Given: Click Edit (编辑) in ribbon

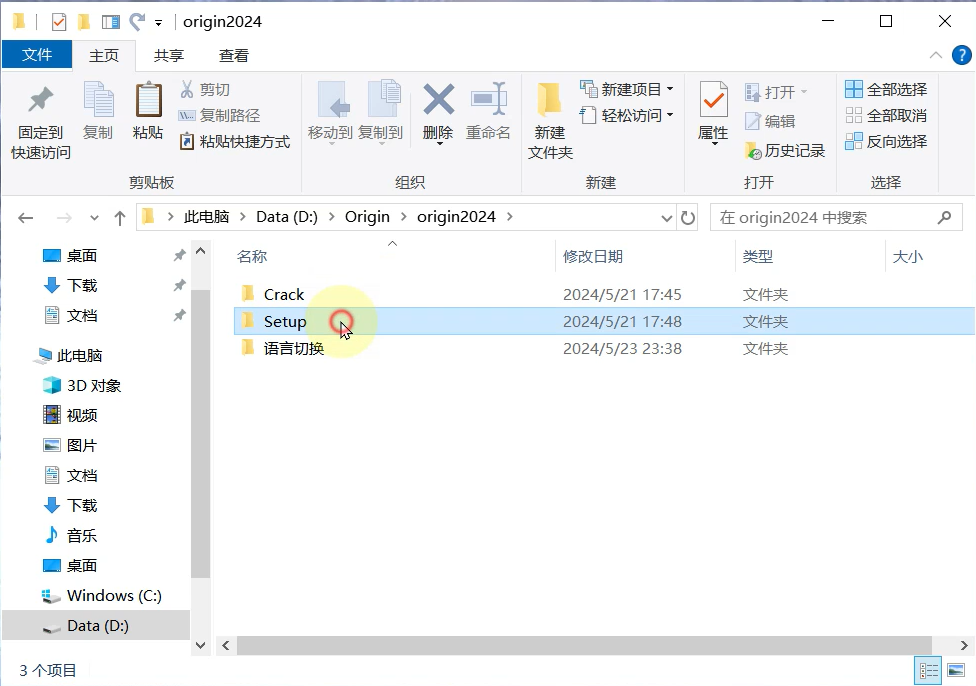Looking at the screenshot, I should 771,121.
